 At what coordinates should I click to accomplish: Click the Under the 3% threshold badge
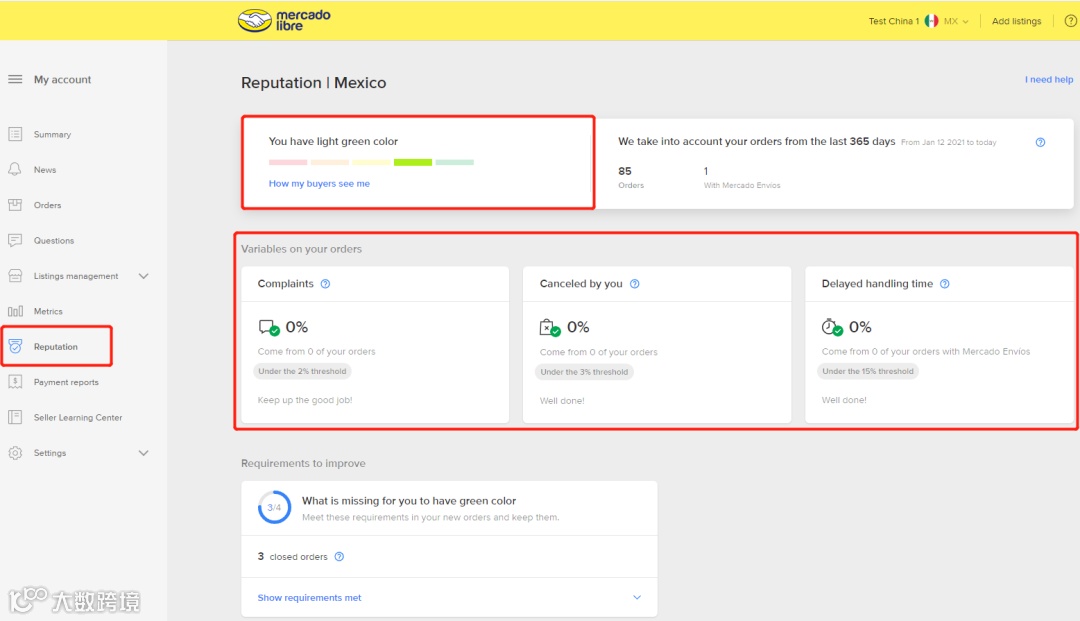(x=584, y=372)
